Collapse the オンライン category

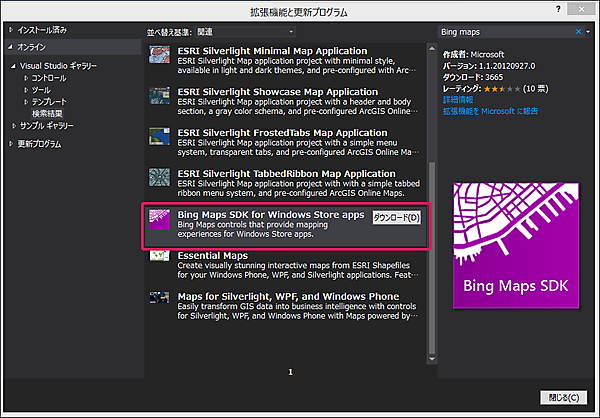click(x=12, y=47)
